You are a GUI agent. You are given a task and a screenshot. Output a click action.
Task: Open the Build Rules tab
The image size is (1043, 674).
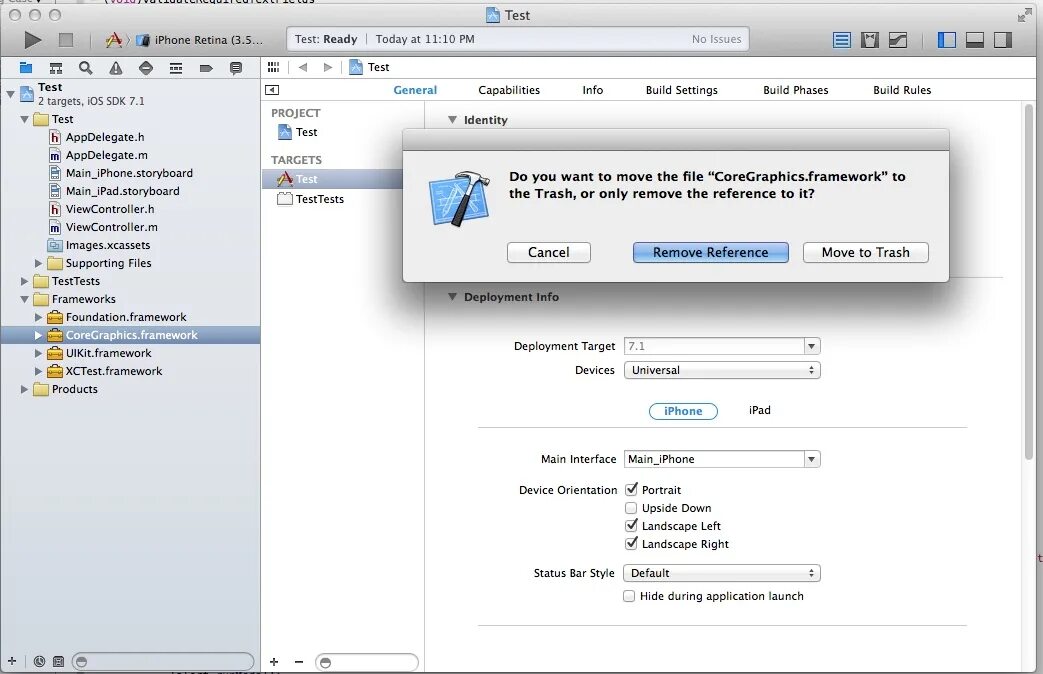coord(902,90)
